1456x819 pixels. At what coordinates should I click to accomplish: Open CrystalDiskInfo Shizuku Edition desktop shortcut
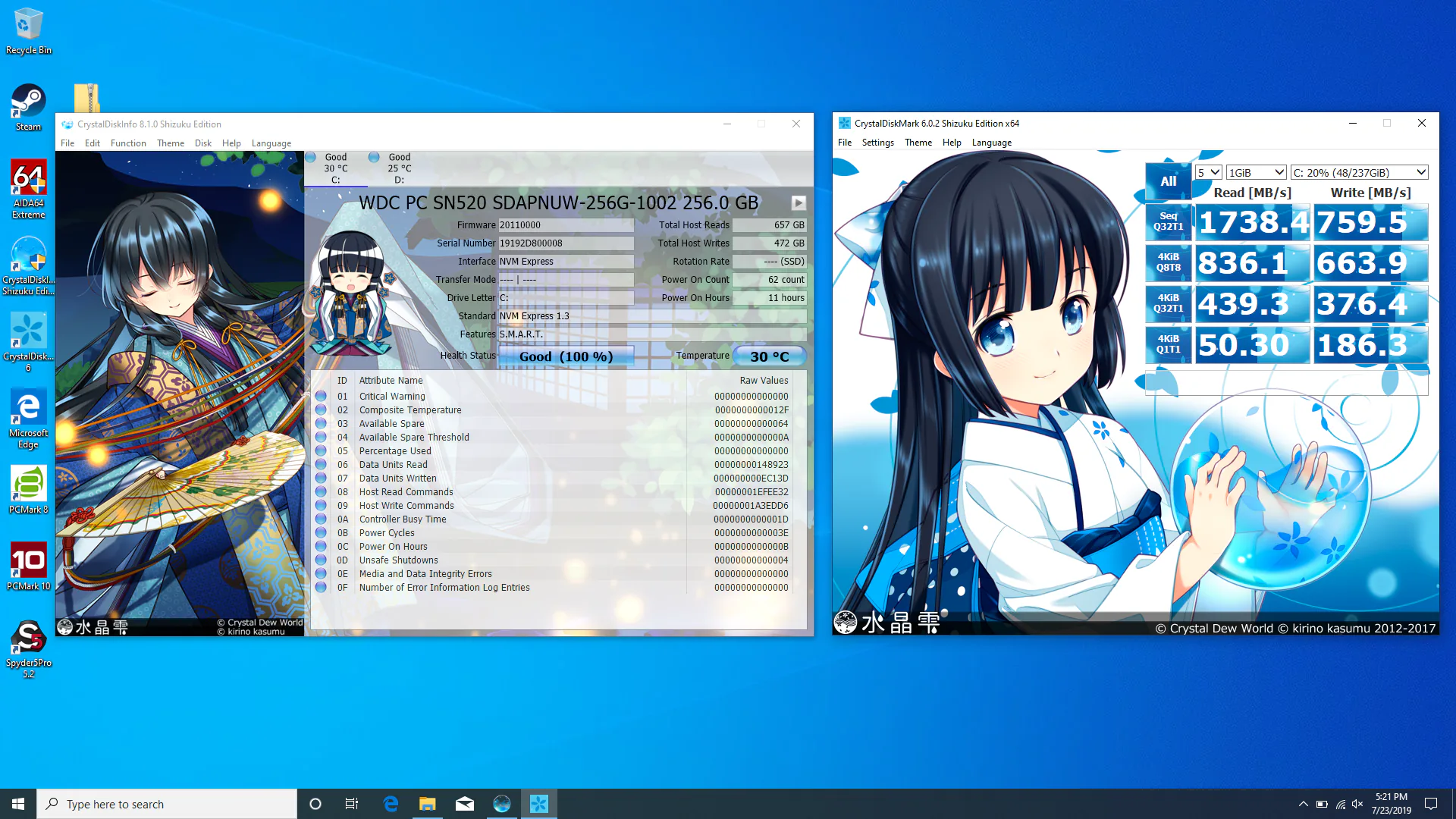(28, 265)
